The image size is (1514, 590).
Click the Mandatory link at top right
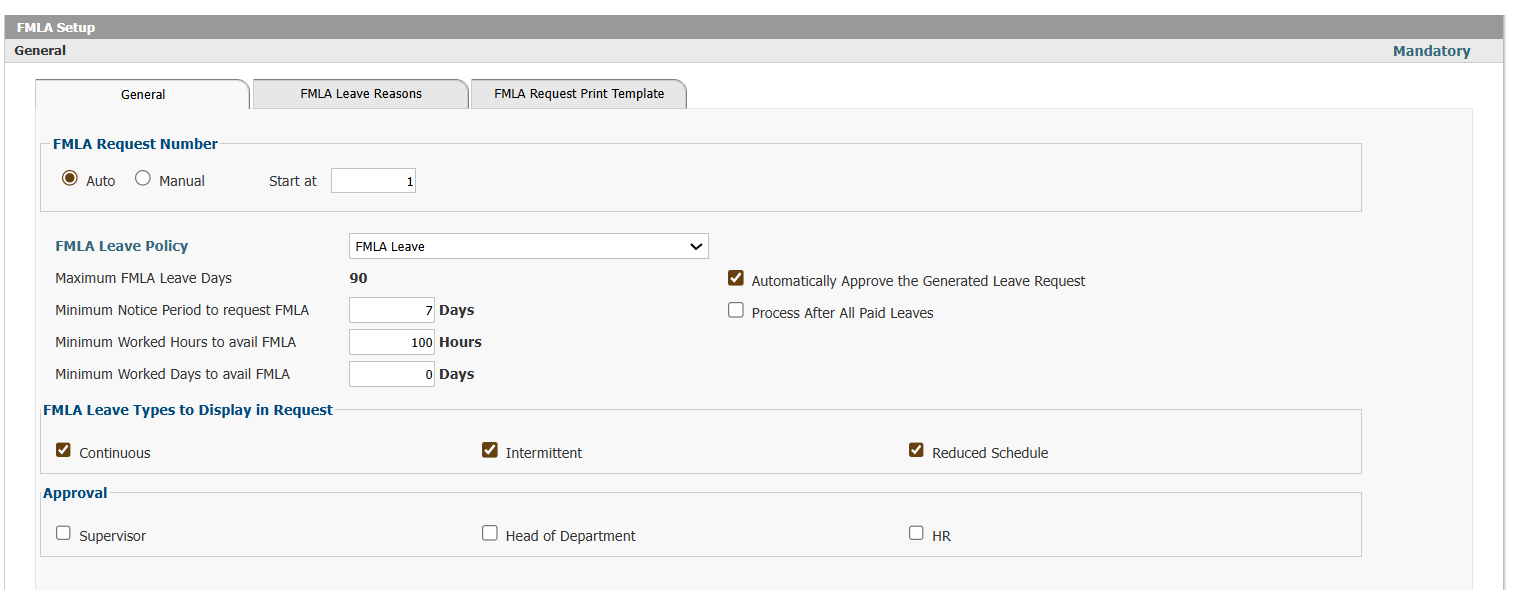(1431, 51)
